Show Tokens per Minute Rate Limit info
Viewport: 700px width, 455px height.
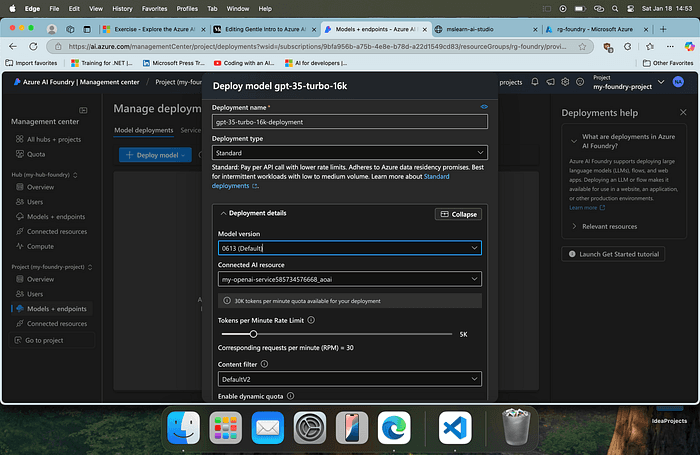click(x=311, y=320)
